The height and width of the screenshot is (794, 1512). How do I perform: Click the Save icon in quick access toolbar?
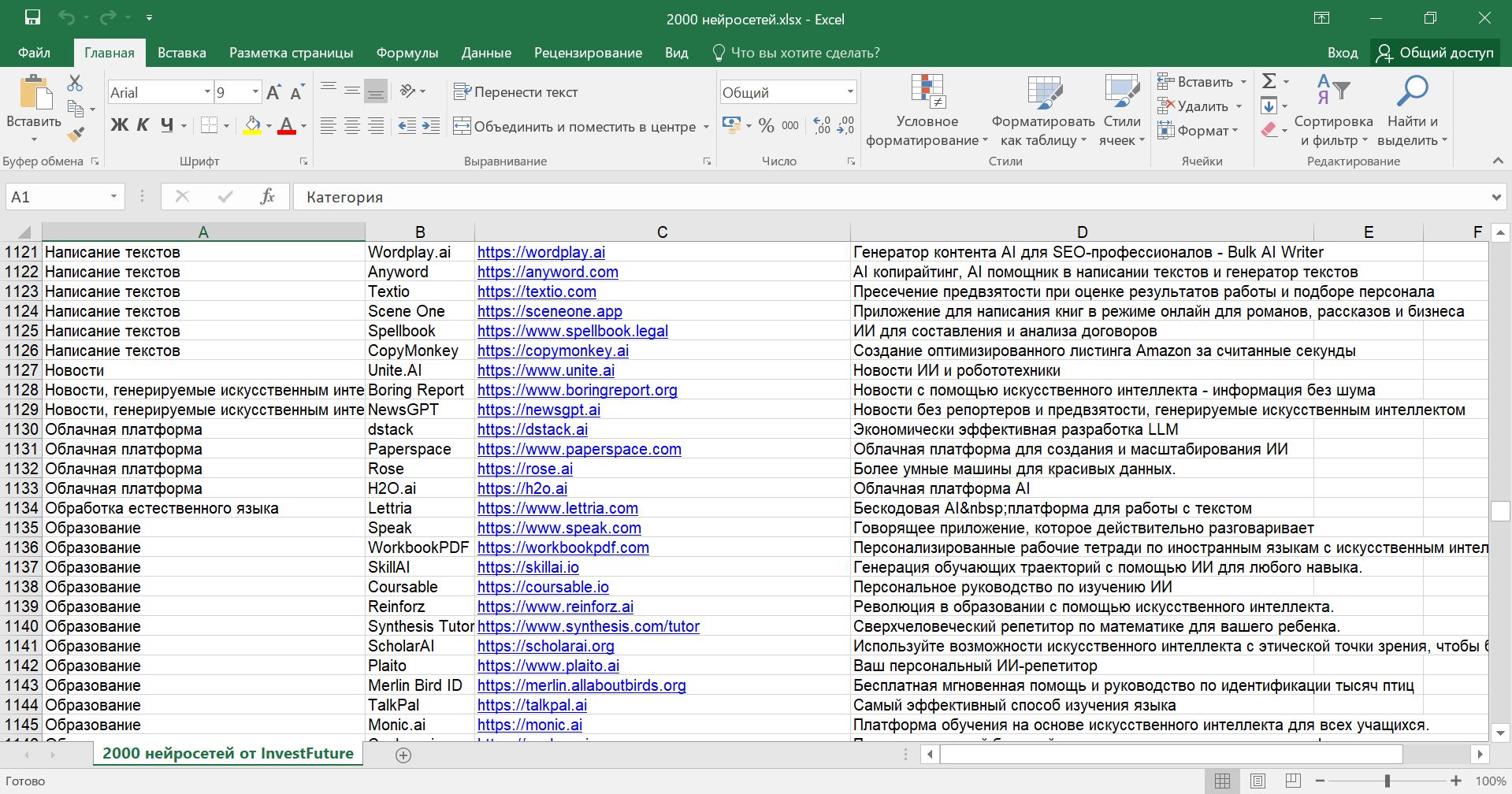(x=32, y=18)
